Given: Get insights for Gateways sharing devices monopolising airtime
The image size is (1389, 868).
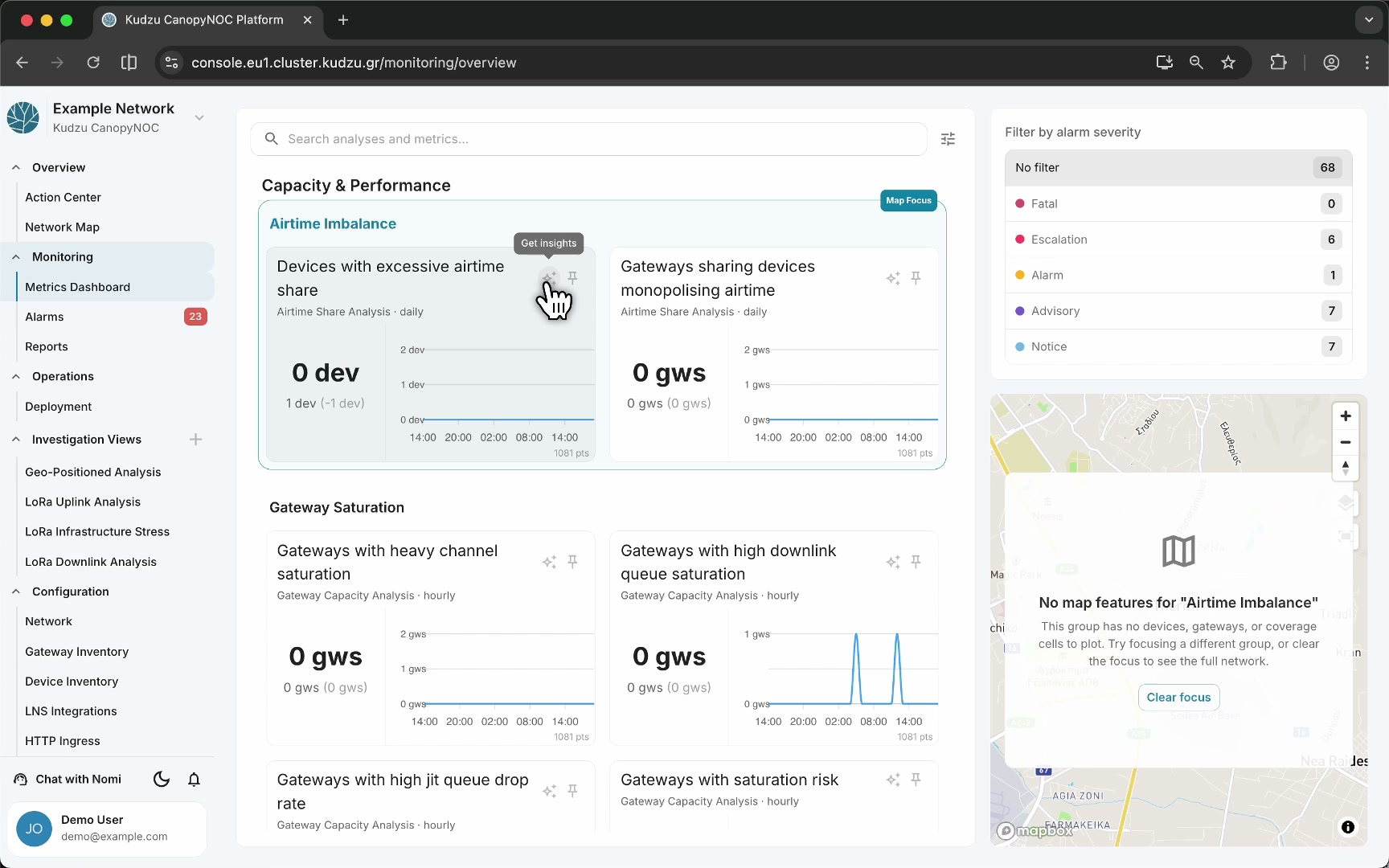Looking at the screenshot, I should (x=893, y=278).
